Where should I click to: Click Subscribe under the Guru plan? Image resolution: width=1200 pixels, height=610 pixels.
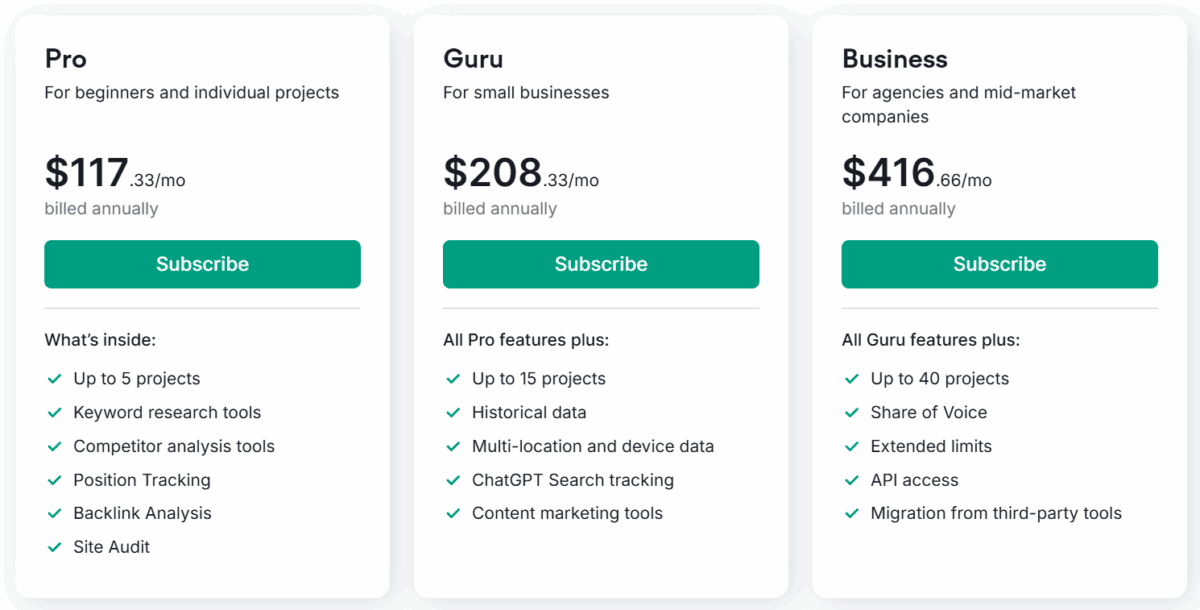point(601,264)
